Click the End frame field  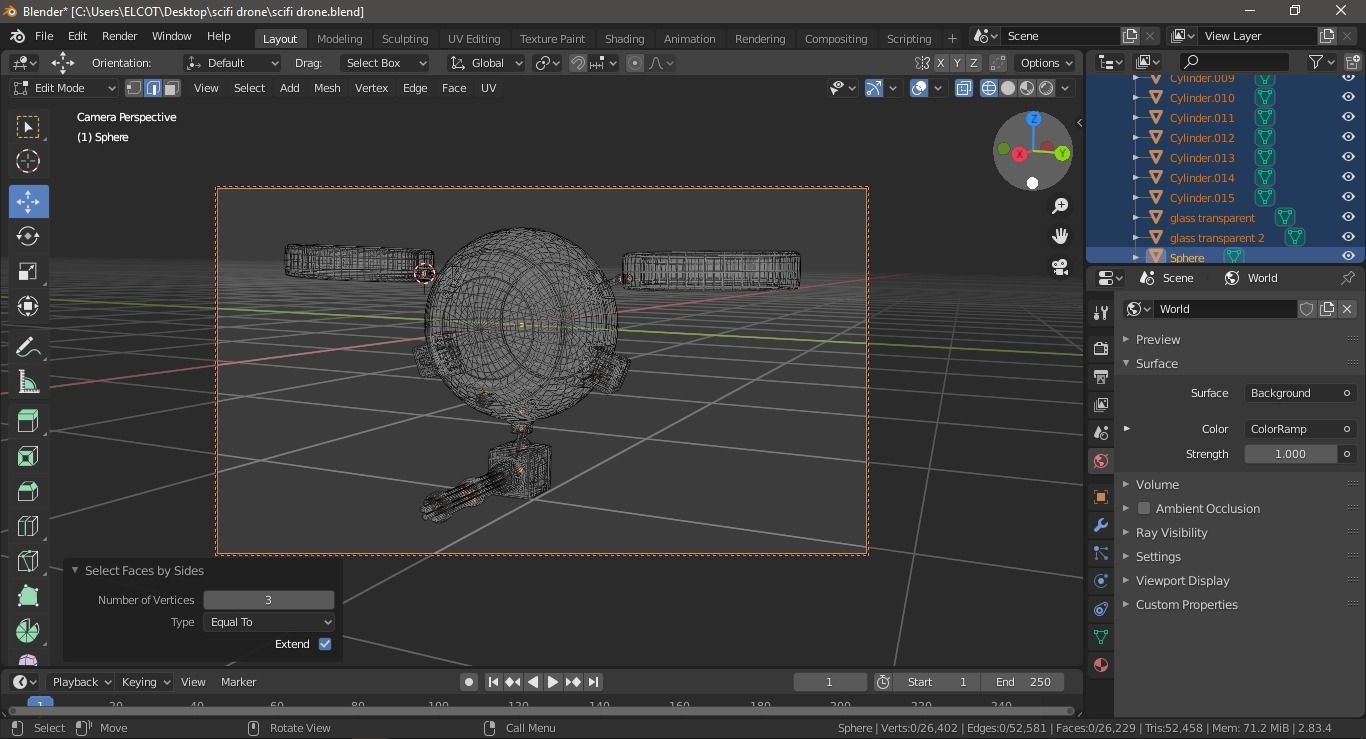click(1023, 682)
